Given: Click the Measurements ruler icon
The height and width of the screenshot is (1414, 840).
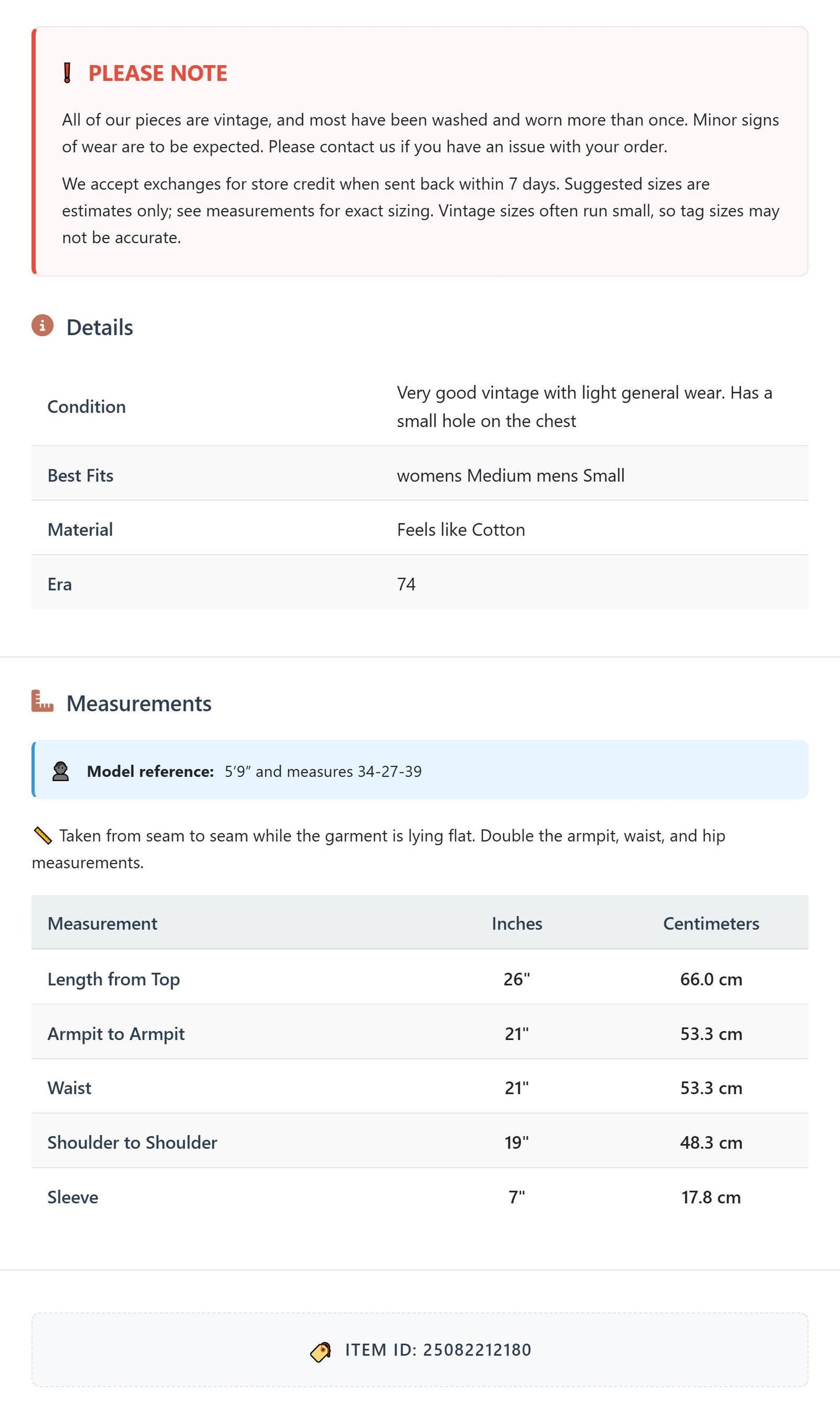Looking at the screenshot, I should tap(42, 701).
